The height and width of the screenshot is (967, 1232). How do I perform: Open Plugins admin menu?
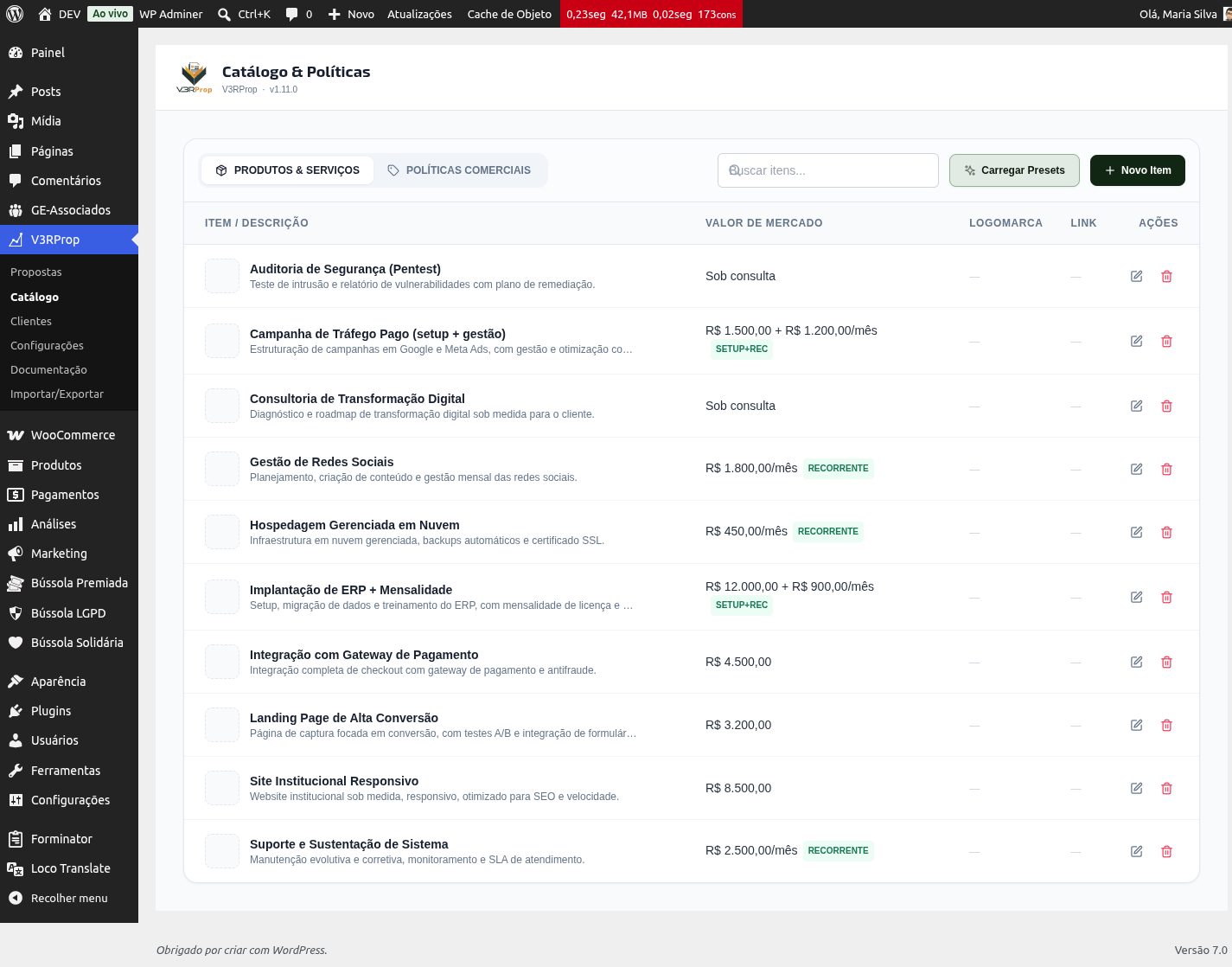click(x=69, y=711)
